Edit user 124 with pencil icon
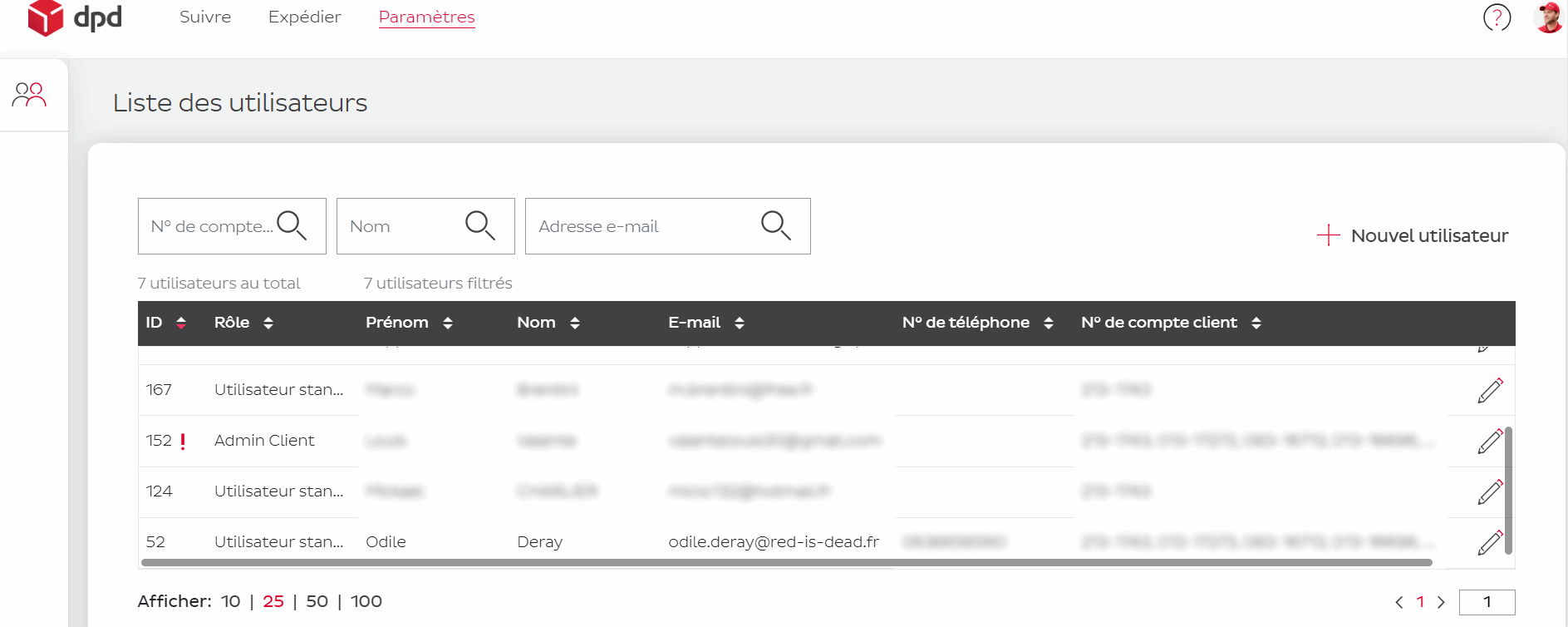Viewport: 1568px width, 627px height. [1490, 491]
